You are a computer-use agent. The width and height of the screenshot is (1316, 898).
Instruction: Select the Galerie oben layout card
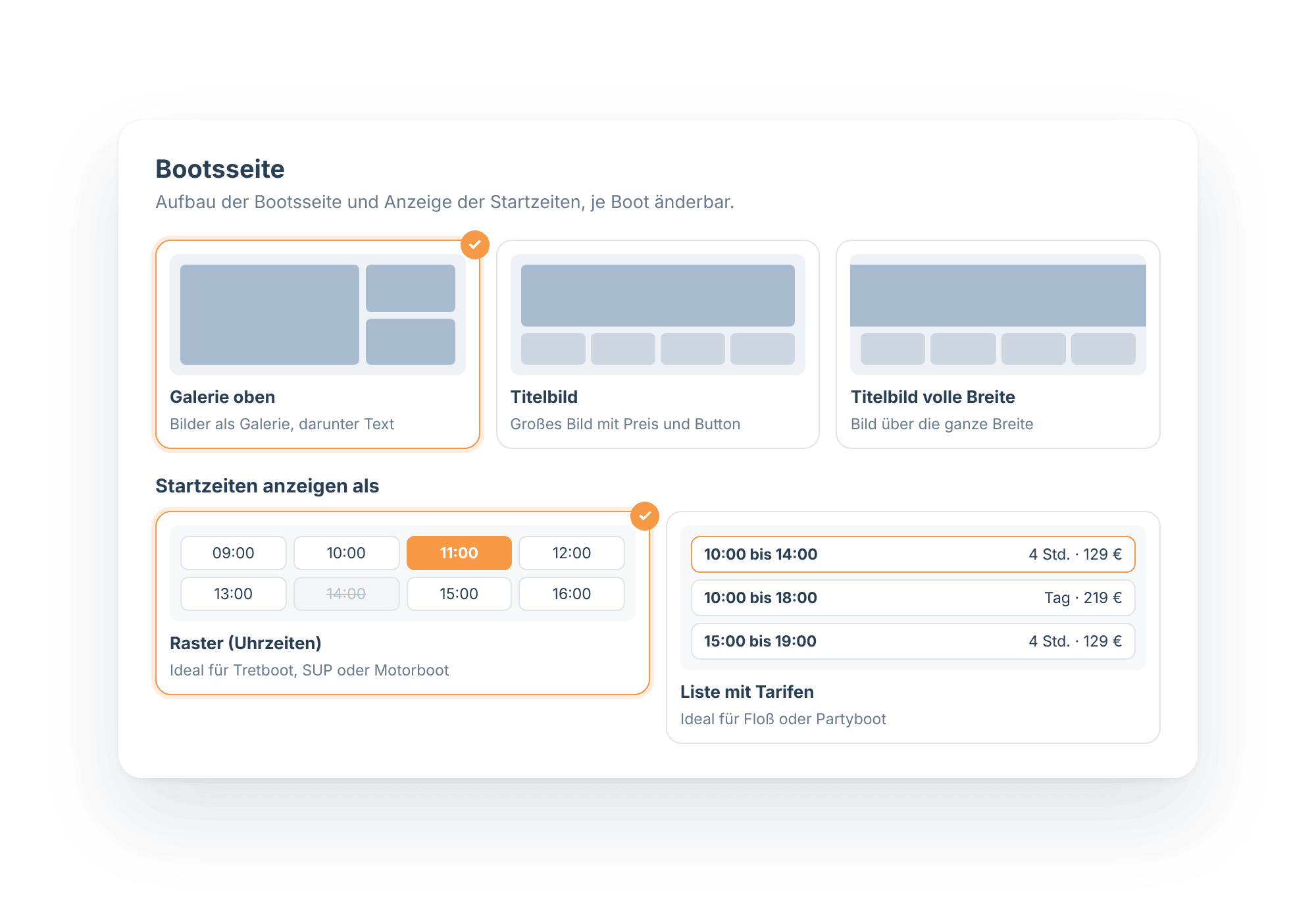pos(318,344)
